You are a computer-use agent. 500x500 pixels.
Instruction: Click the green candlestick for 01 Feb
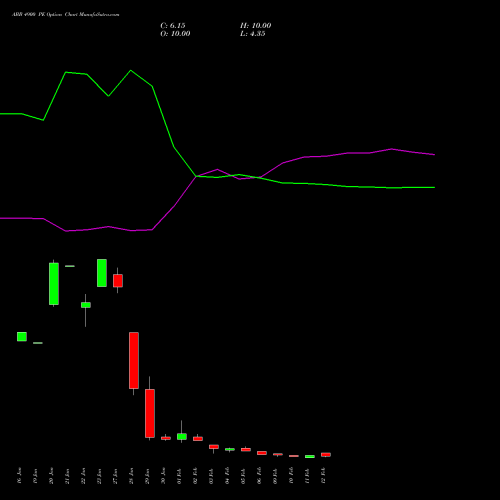182,436
